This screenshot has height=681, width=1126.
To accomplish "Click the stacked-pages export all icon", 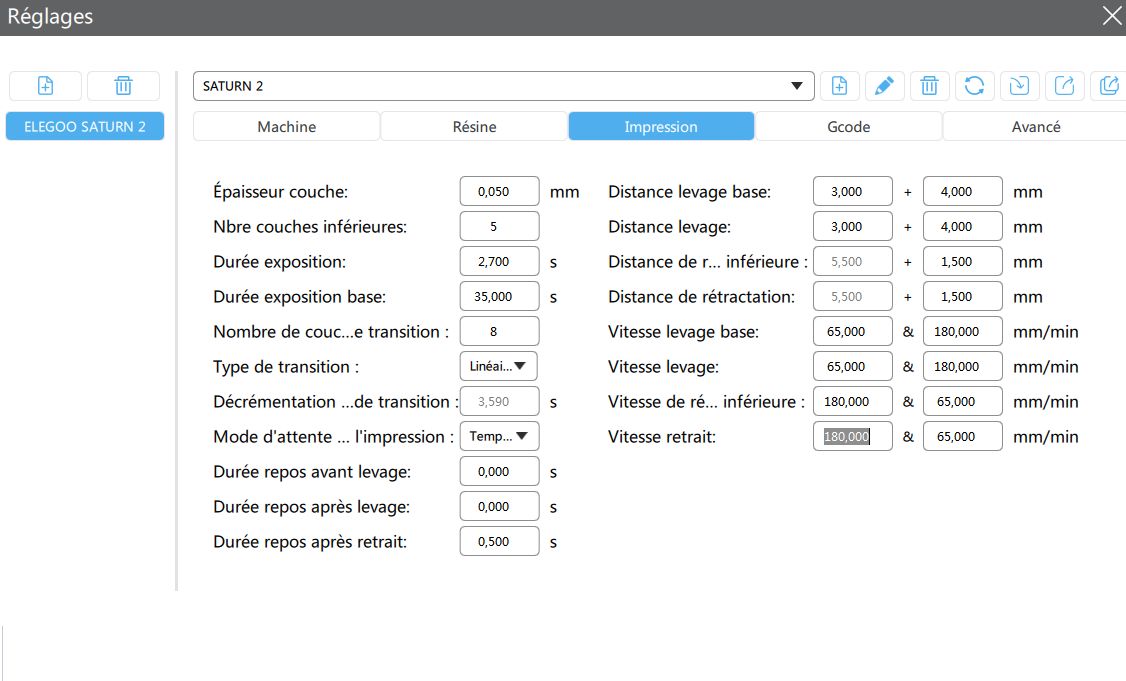I will 1108,86.
